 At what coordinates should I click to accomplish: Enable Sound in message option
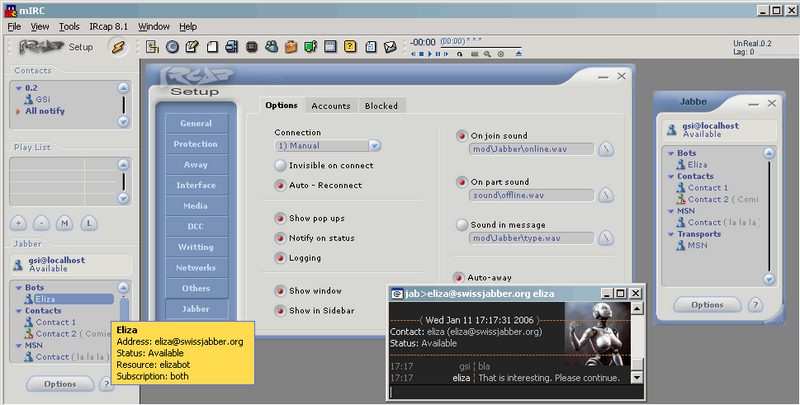click(461, 225)
